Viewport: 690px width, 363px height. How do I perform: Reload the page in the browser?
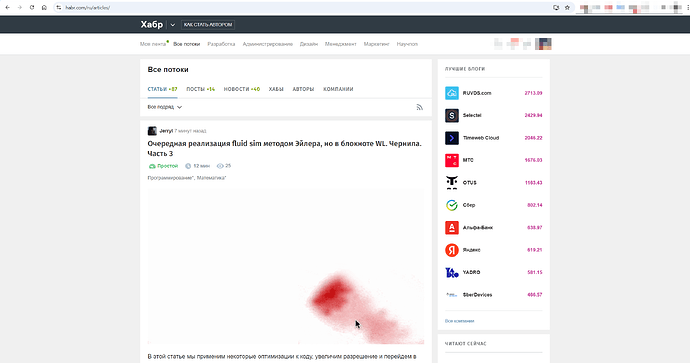(x=32, y=7)
